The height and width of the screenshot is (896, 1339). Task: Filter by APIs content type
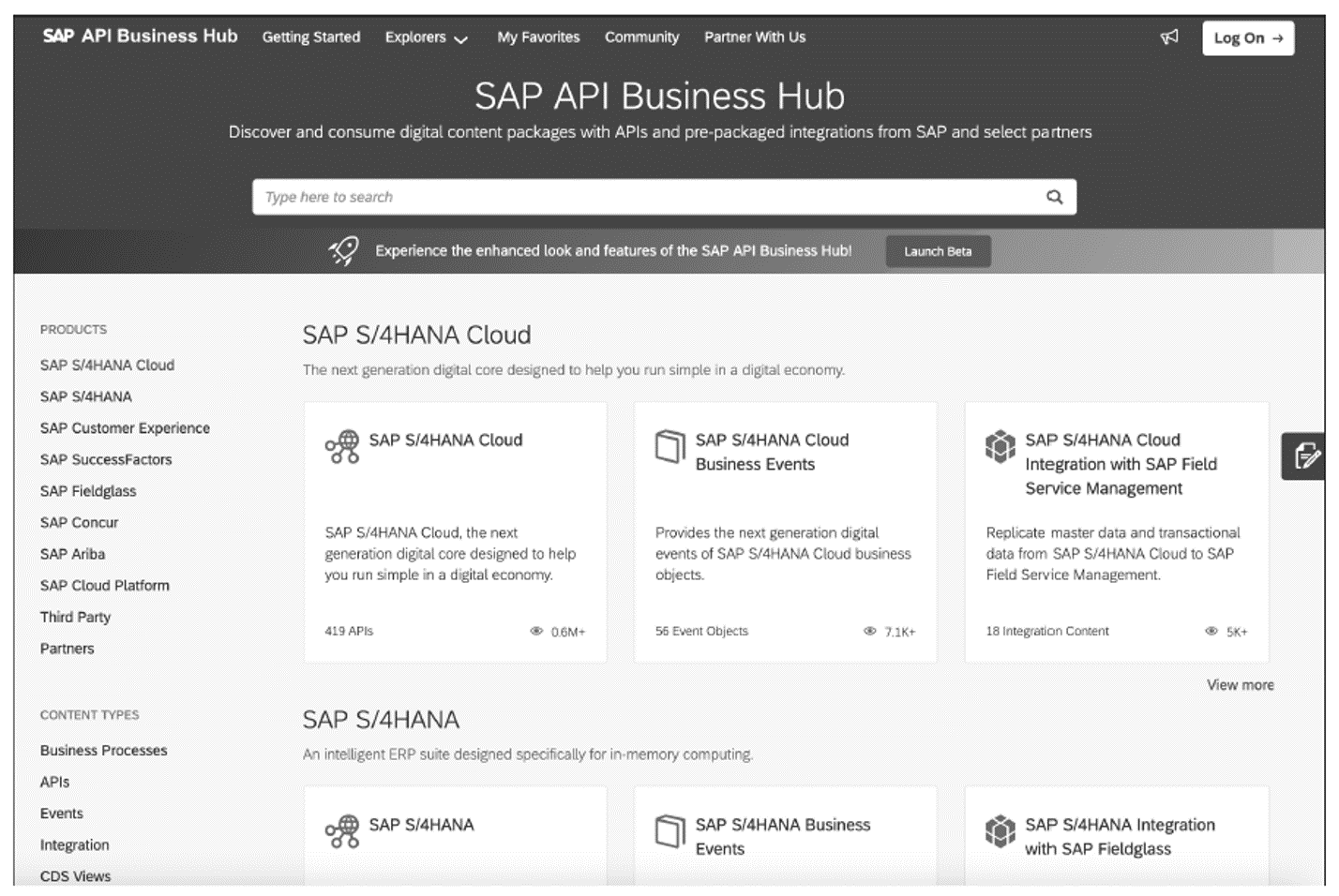tap(54, 783)
